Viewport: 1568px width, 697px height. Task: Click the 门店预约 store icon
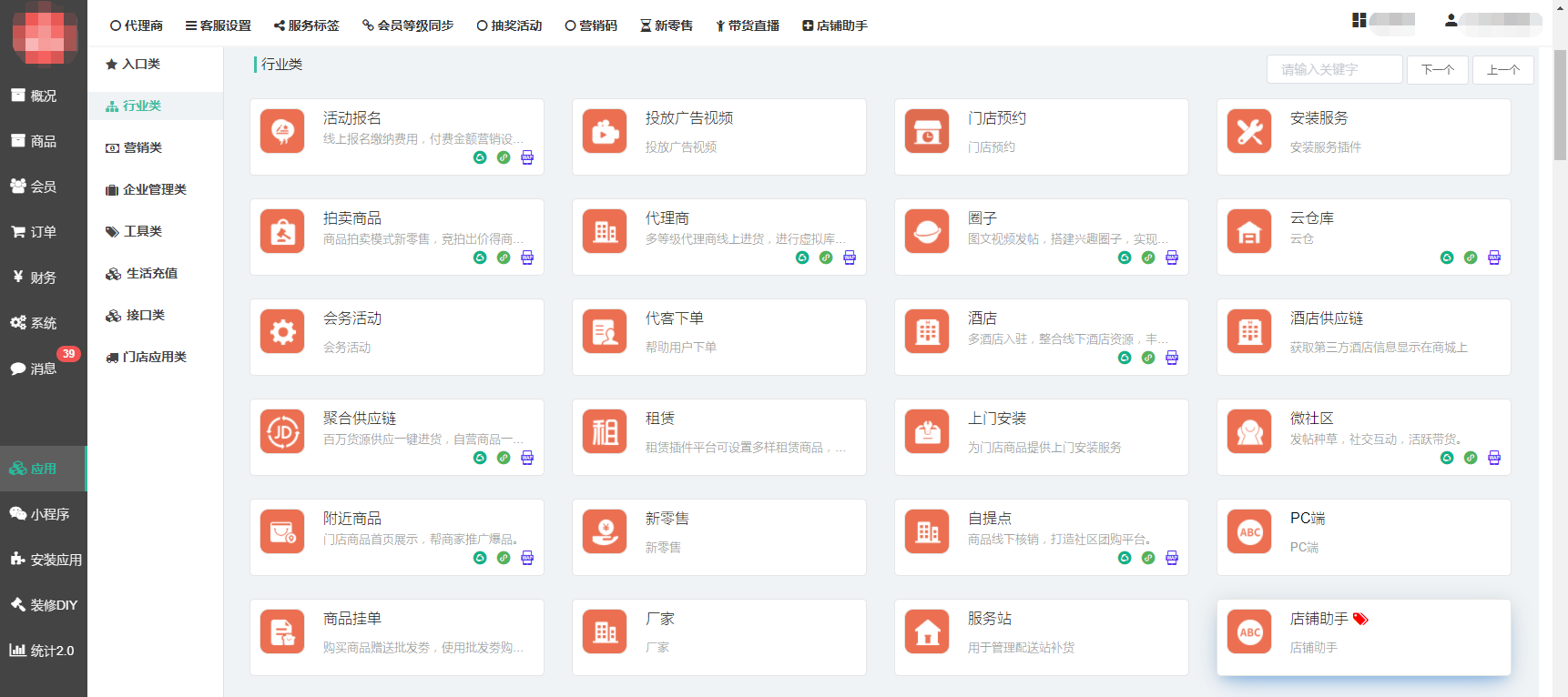click(x=927, y=132)
